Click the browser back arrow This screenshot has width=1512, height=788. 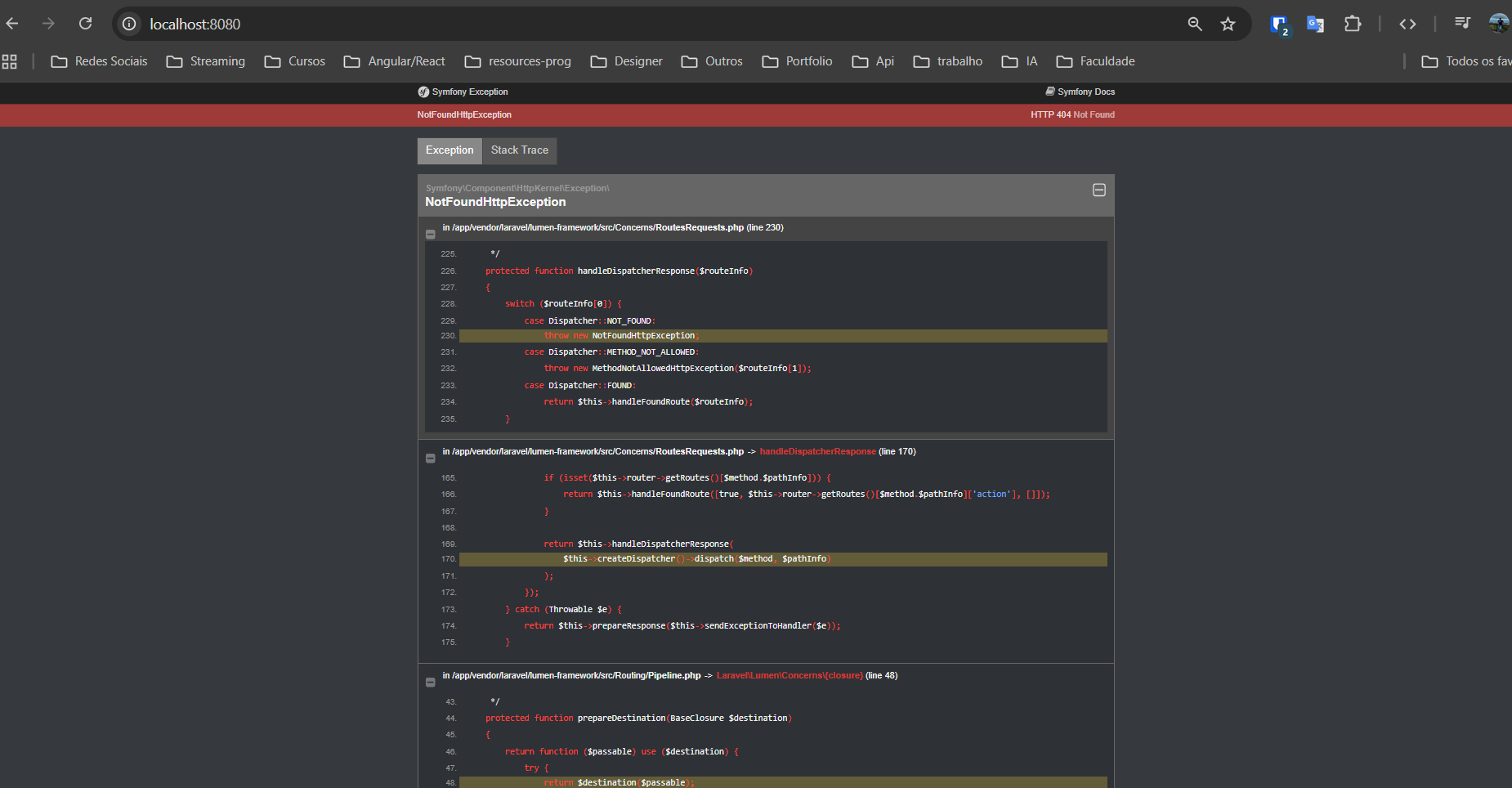(12, 24)
